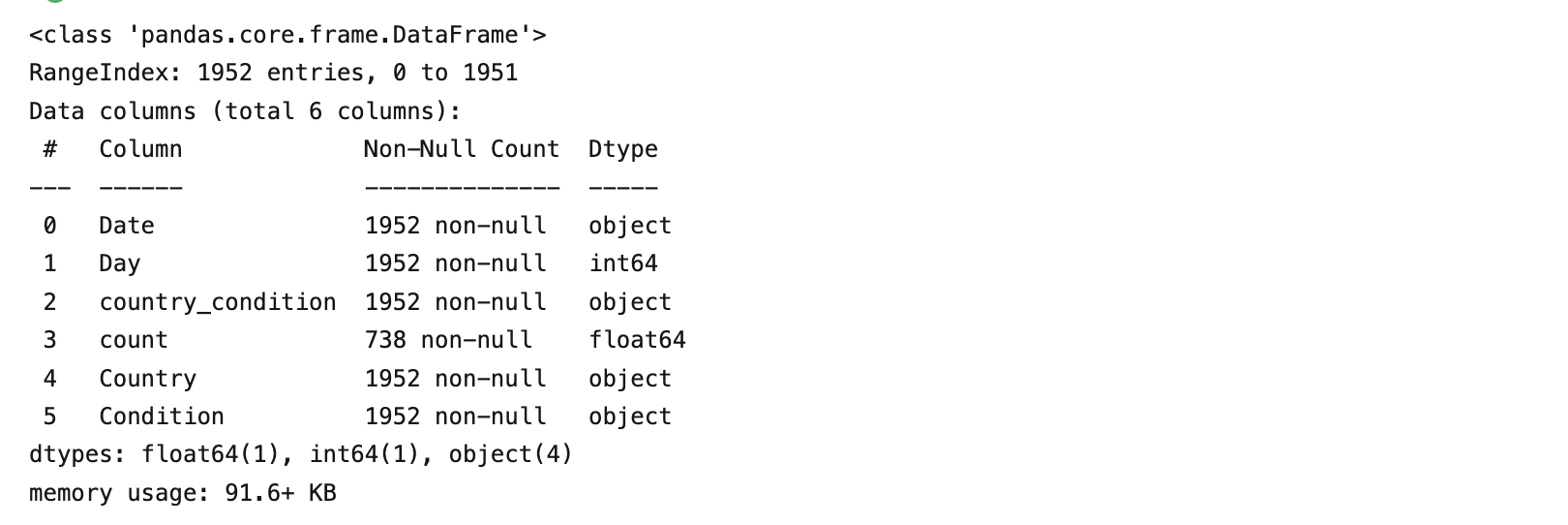
Task: Click the 'Date' column name
Action: coord(126,226)
